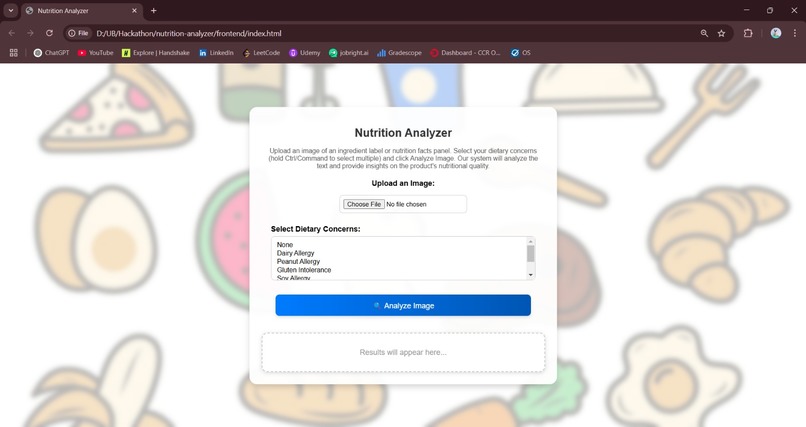Open the LeetCode bookmark
Image resolution: width=806 pixels, height=427 pixels.
pyautogui.click(x=261, y=52)
